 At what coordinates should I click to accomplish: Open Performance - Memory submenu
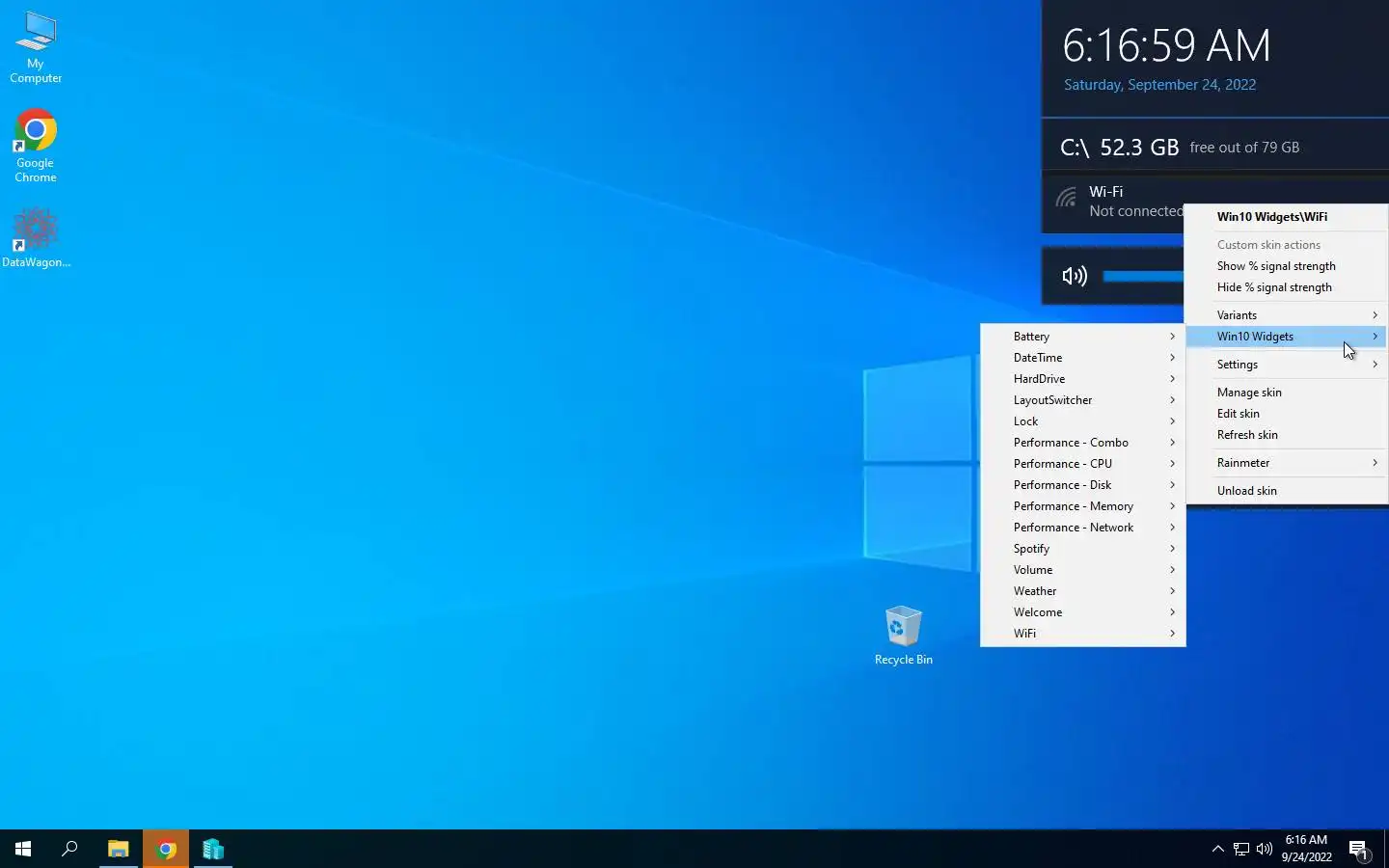coord(1082,506)
